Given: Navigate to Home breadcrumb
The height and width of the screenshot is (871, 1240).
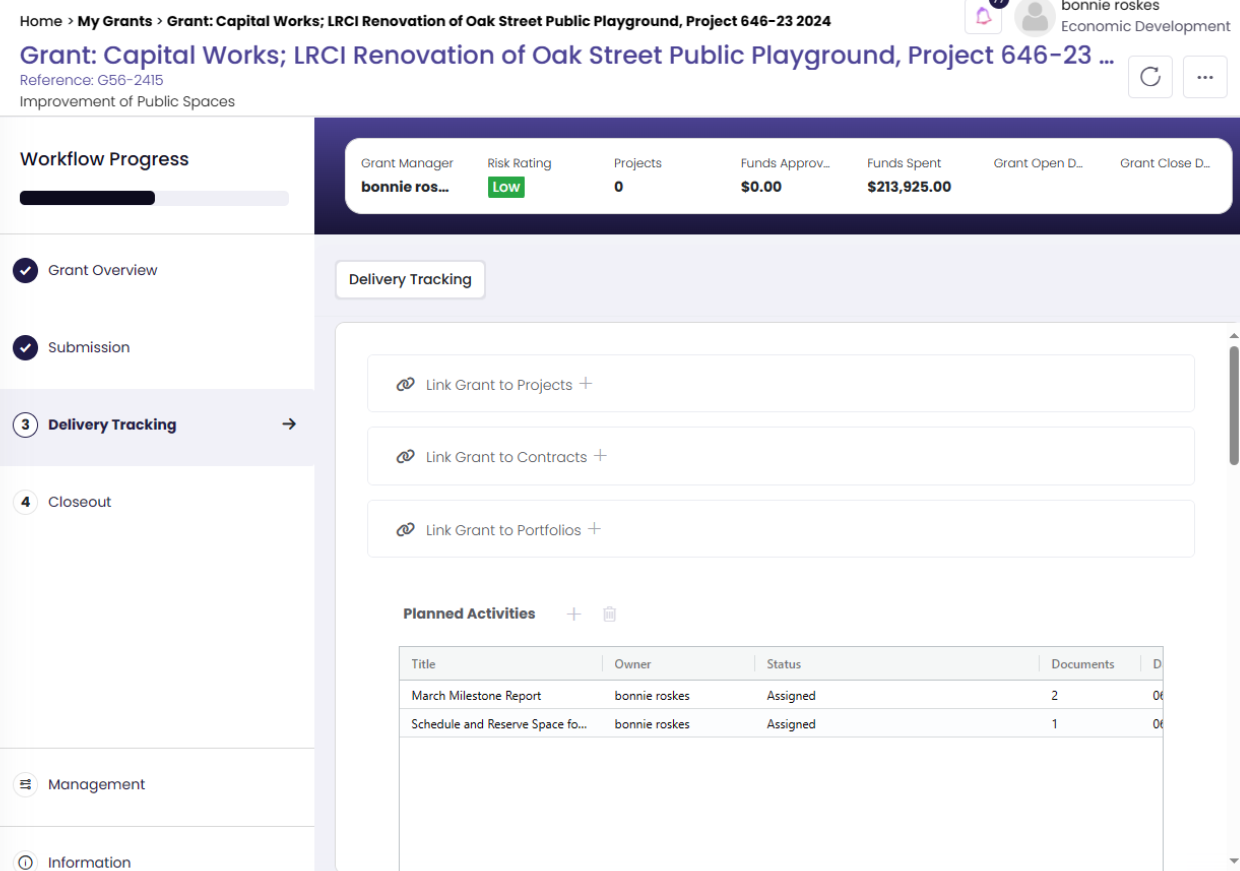Looking at the screenshot, I should (x=41, y=21).
